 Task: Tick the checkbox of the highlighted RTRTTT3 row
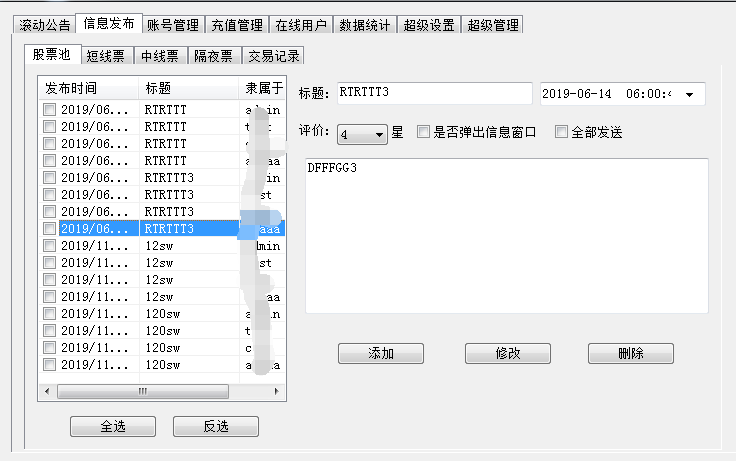click(49, 229)
